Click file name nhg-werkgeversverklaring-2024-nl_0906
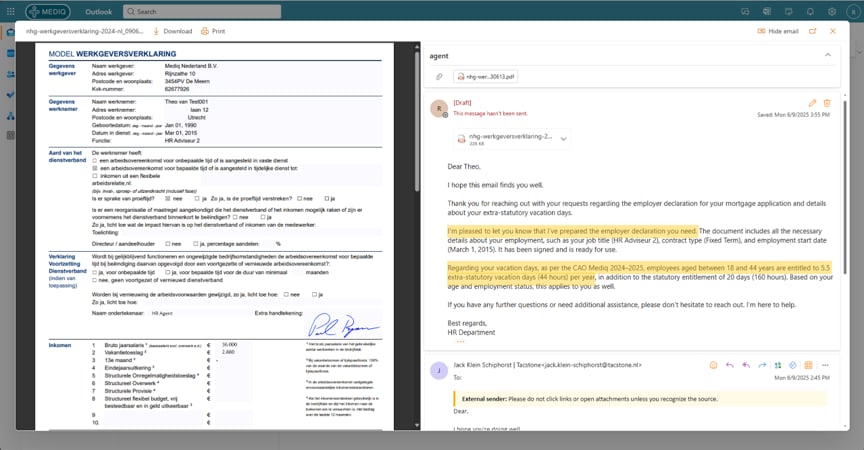864x450 pixels. [84, 31]
